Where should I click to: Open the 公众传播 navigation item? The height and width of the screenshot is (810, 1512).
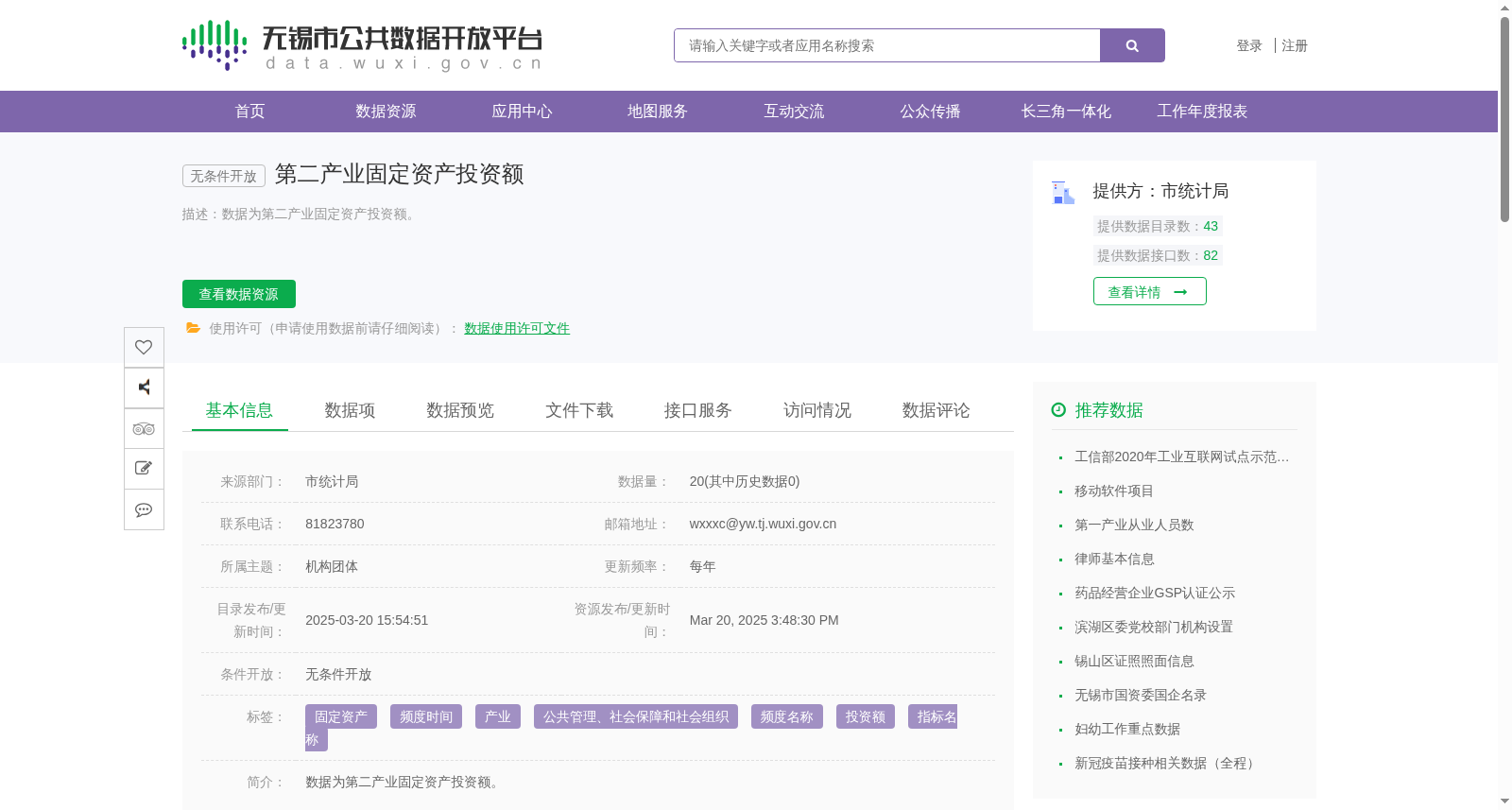click(930, 112)
